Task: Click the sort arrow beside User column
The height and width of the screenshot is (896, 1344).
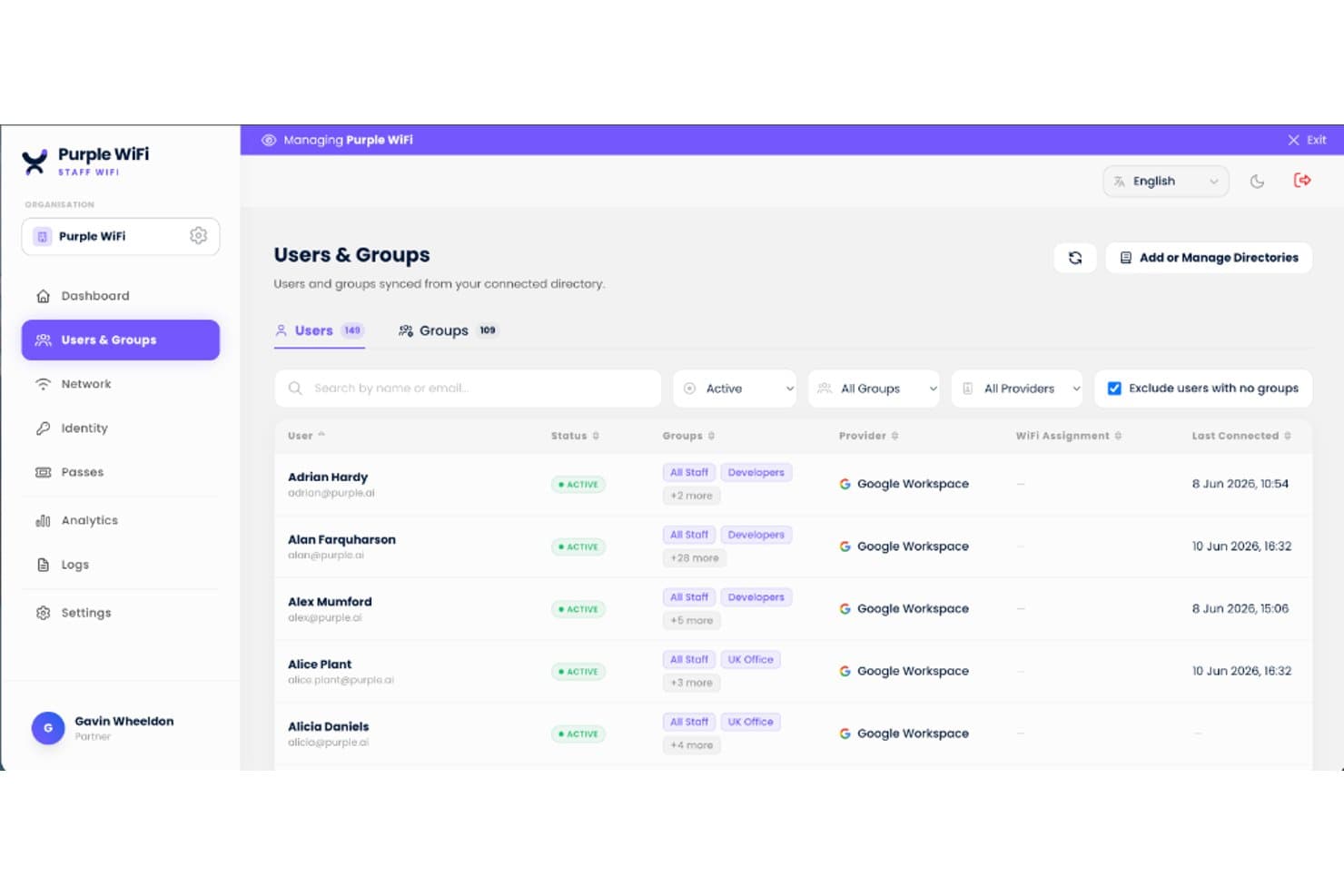Action: click(x=321, y=435)
